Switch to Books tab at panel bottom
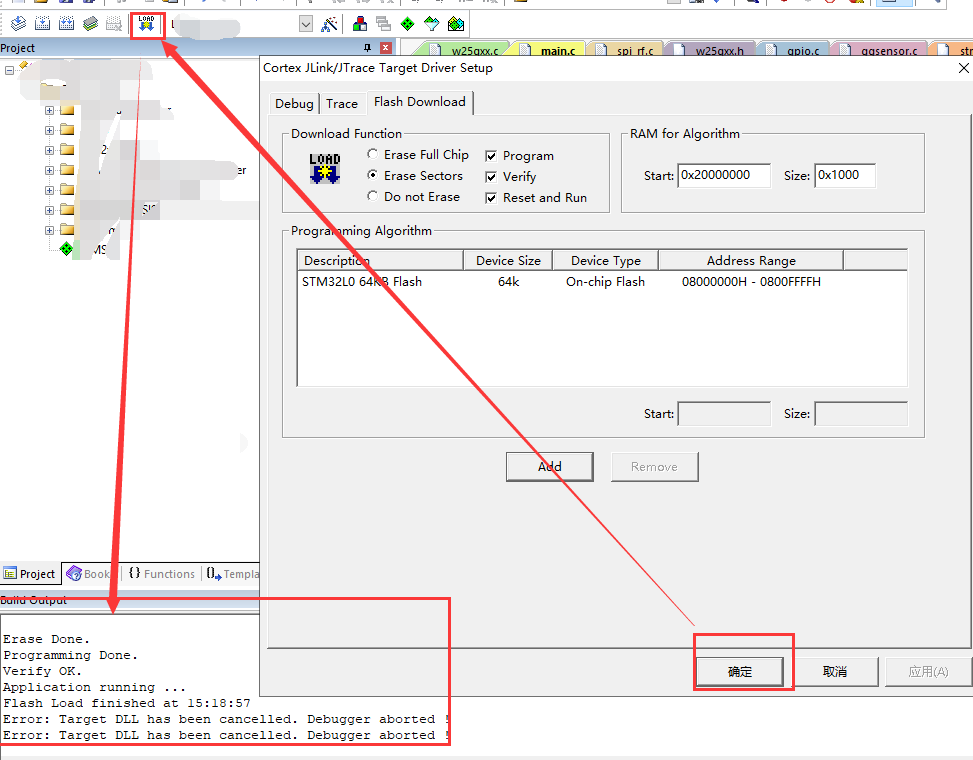Viewport: 973px width, 760px height. pos(91,574)
